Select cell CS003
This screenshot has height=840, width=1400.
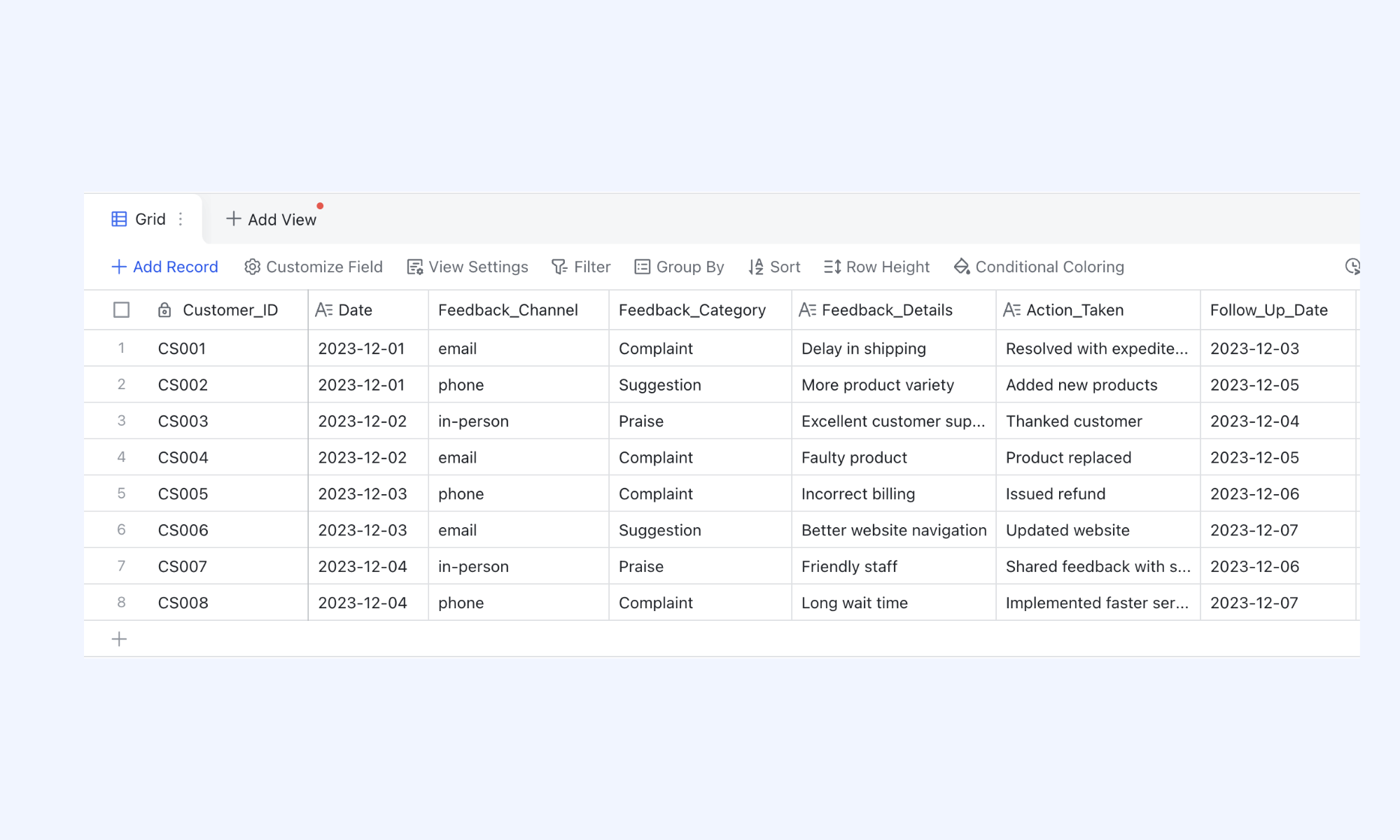click(x=228, y=421)
